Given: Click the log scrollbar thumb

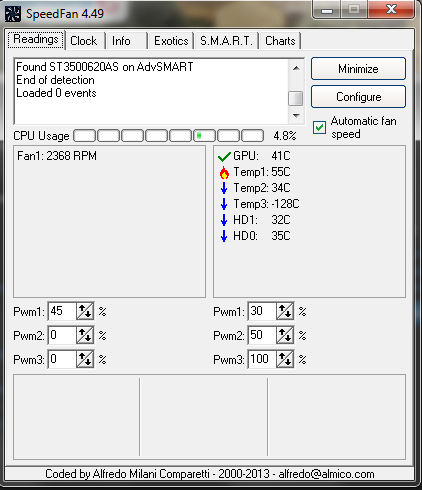Looking at the screenshot, I should (x=296, y=99).
